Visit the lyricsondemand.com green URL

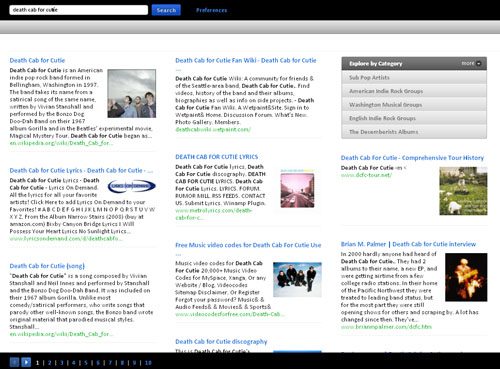pos(66,239)
